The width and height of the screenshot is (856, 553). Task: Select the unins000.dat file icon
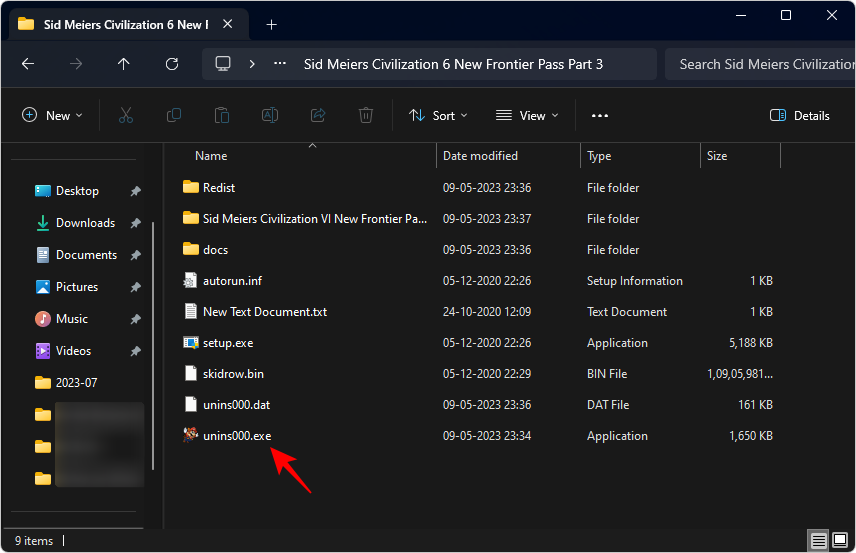(x=191, y=405)
